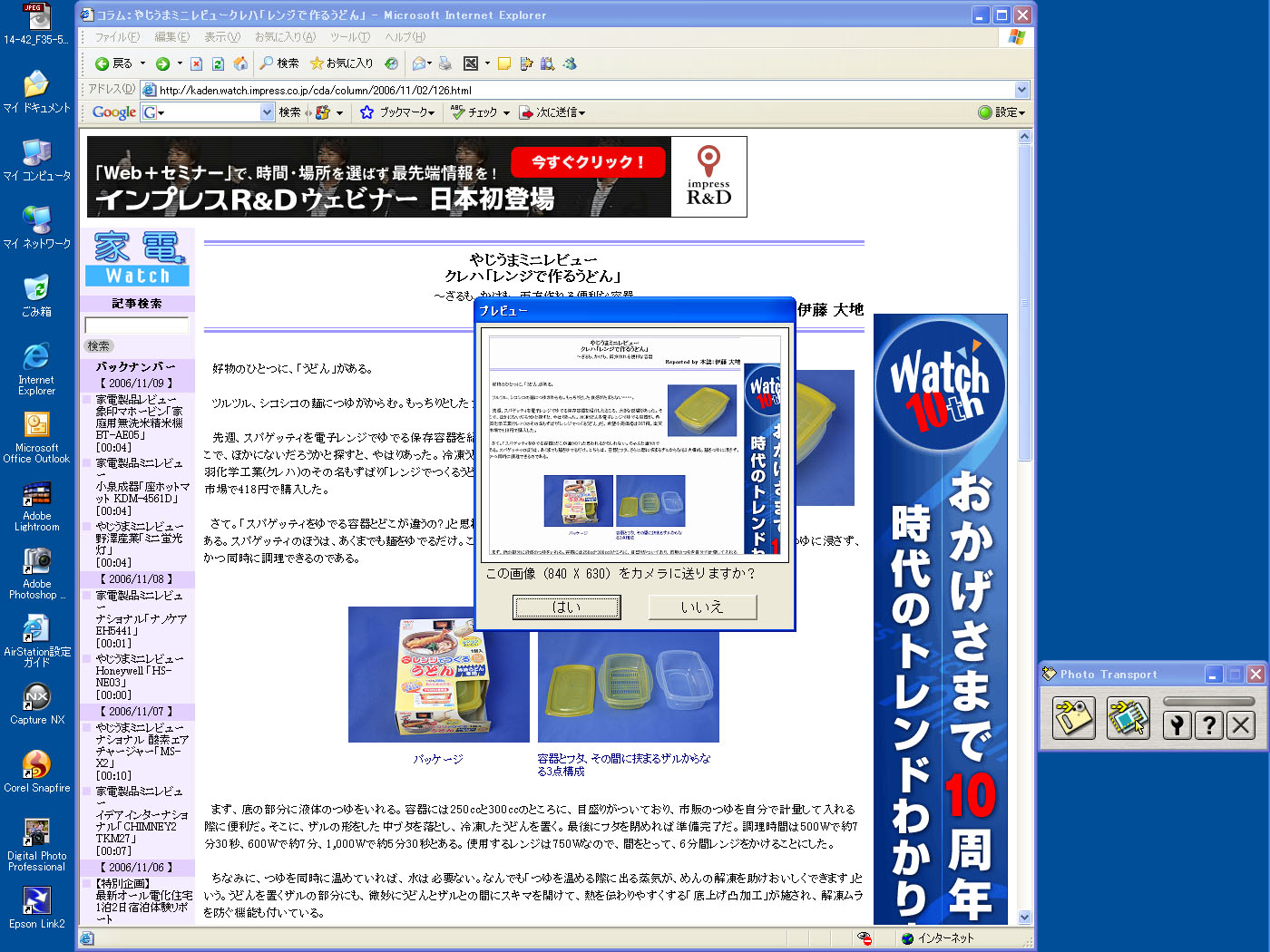Open the ヘルプ menu
This screenshot has height=952, width=1270.
coord(405,37)
